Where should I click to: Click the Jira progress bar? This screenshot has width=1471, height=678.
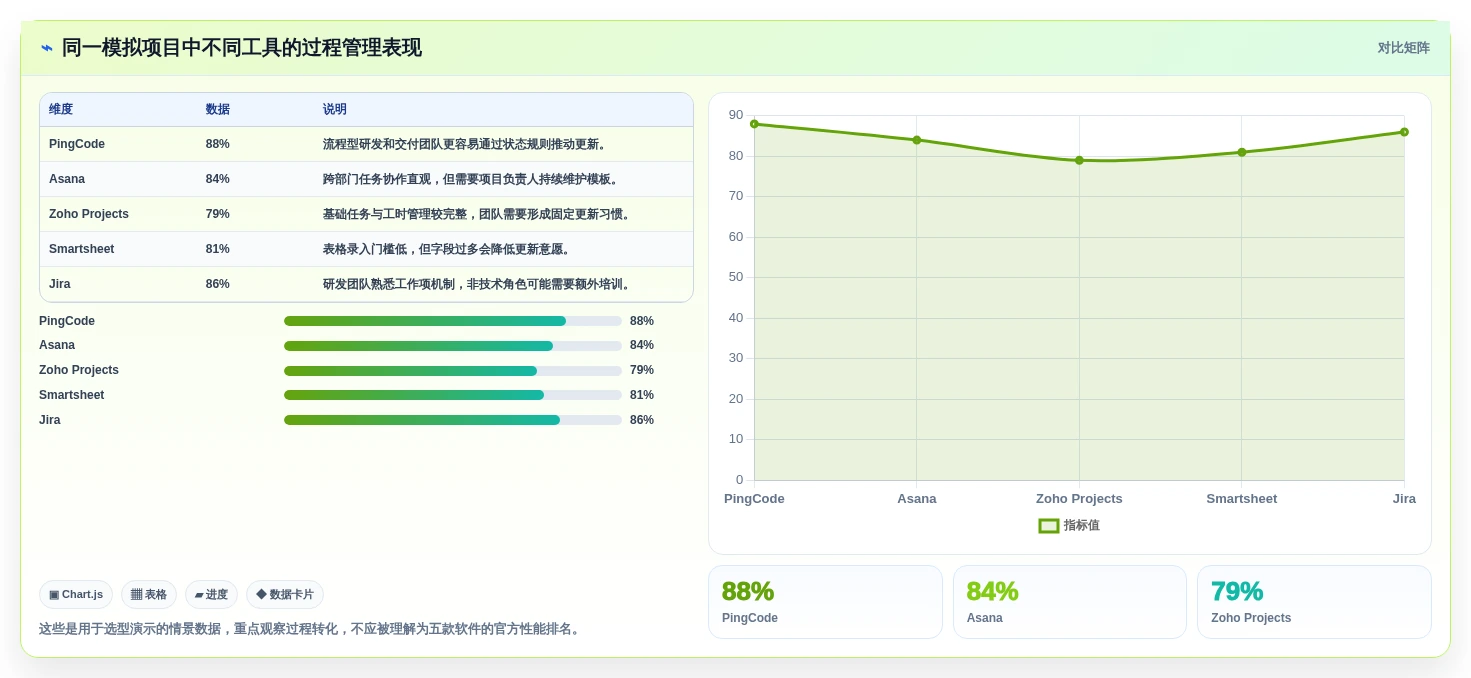pos(453,420)
